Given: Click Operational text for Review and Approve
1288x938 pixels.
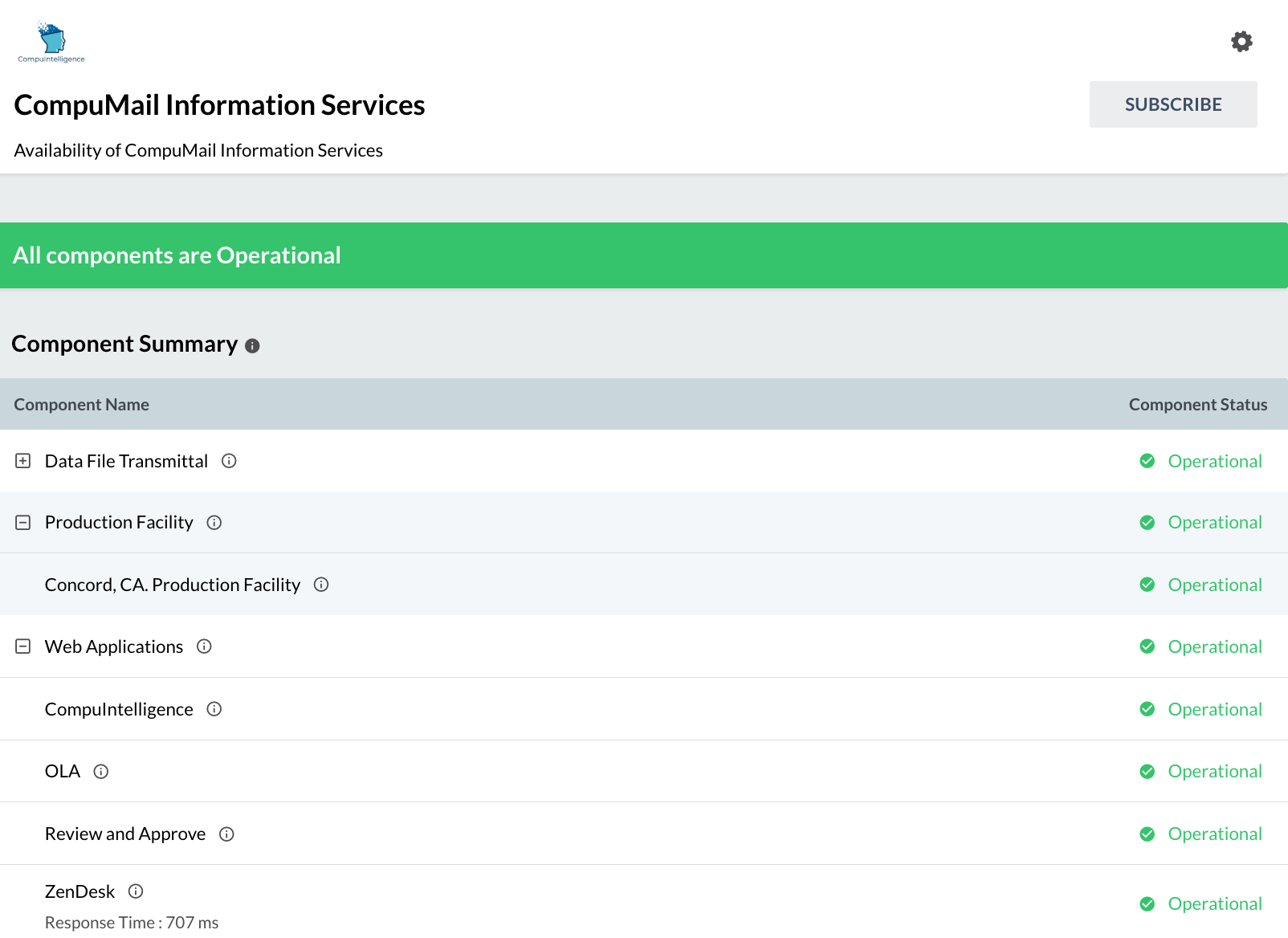Looking at the screenshot, I should [x=1215, y=834].
